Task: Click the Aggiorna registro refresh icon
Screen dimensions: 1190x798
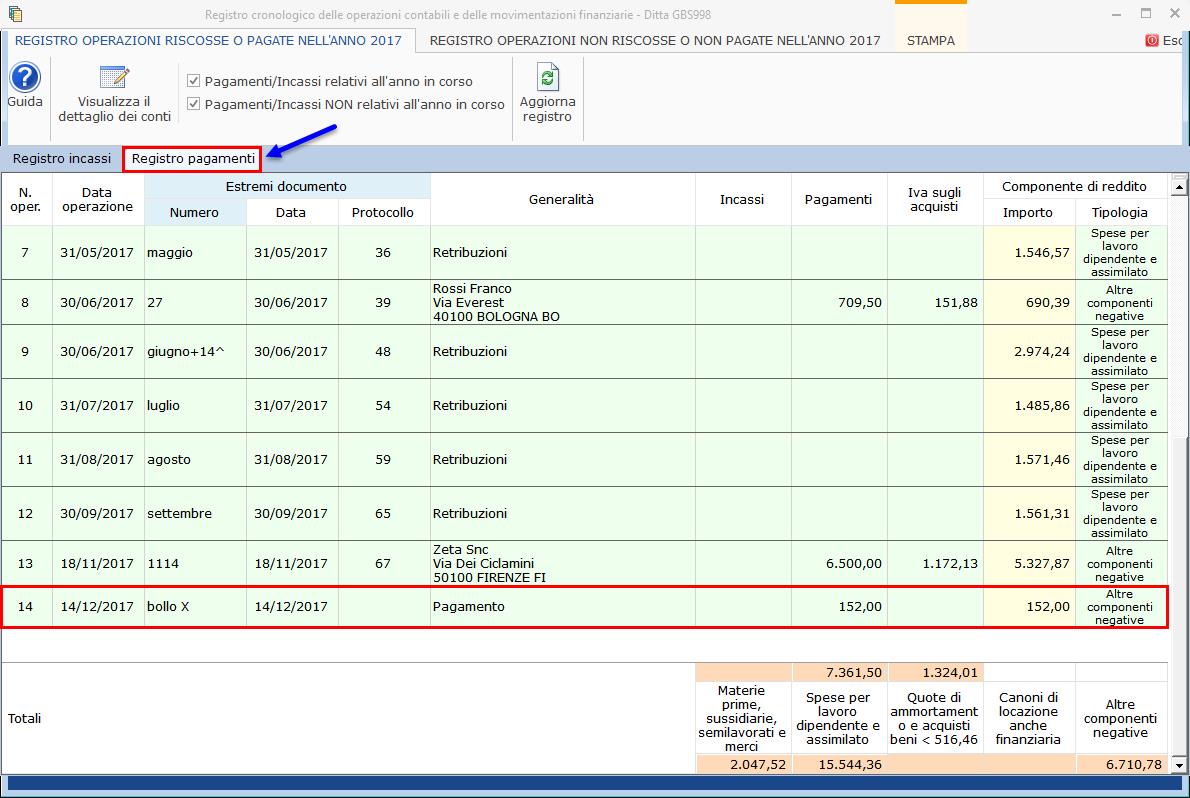Action: click(547, 77)
